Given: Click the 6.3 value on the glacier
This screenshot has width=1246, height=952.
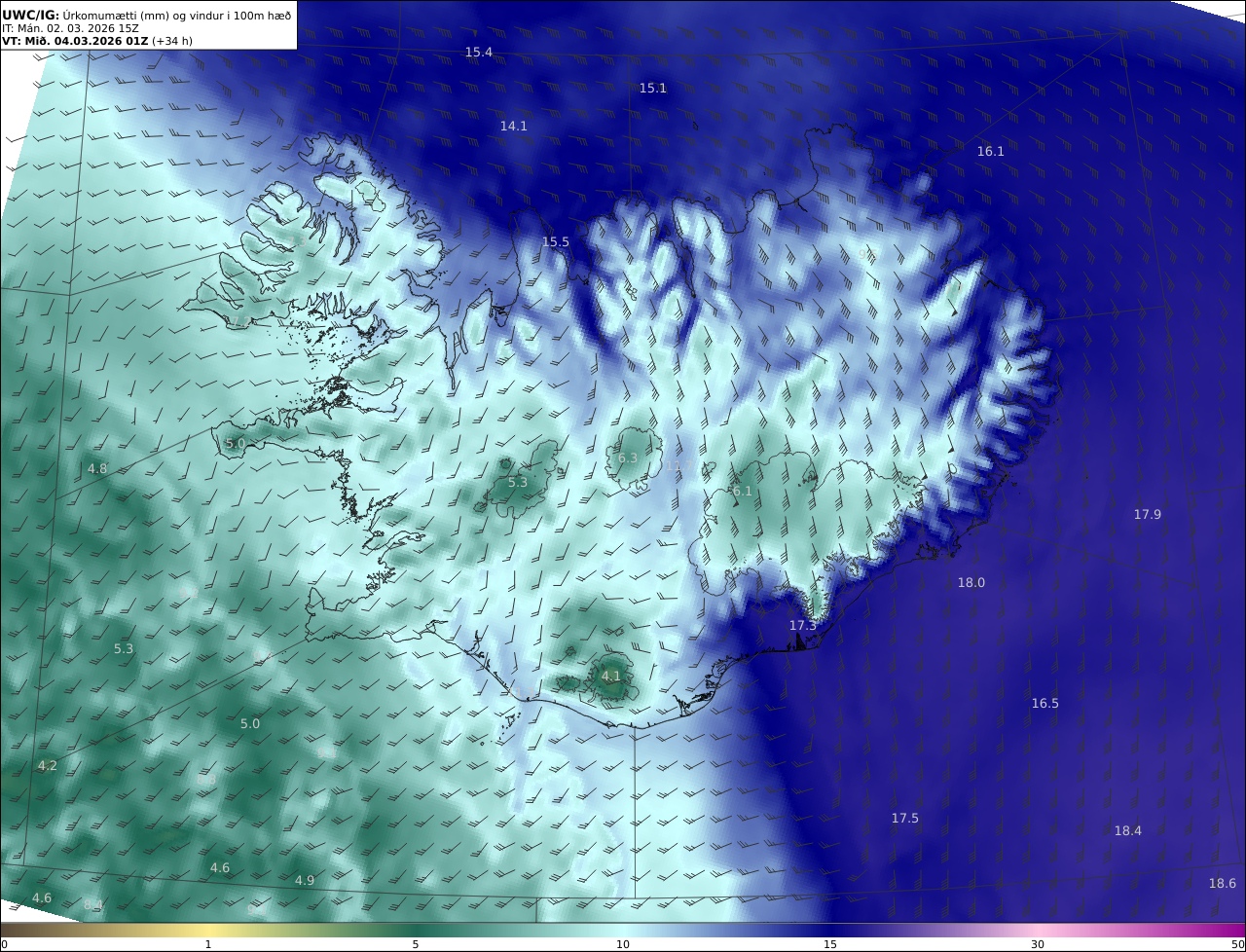Looking at the screenshot, I should (x=628, y=458).
